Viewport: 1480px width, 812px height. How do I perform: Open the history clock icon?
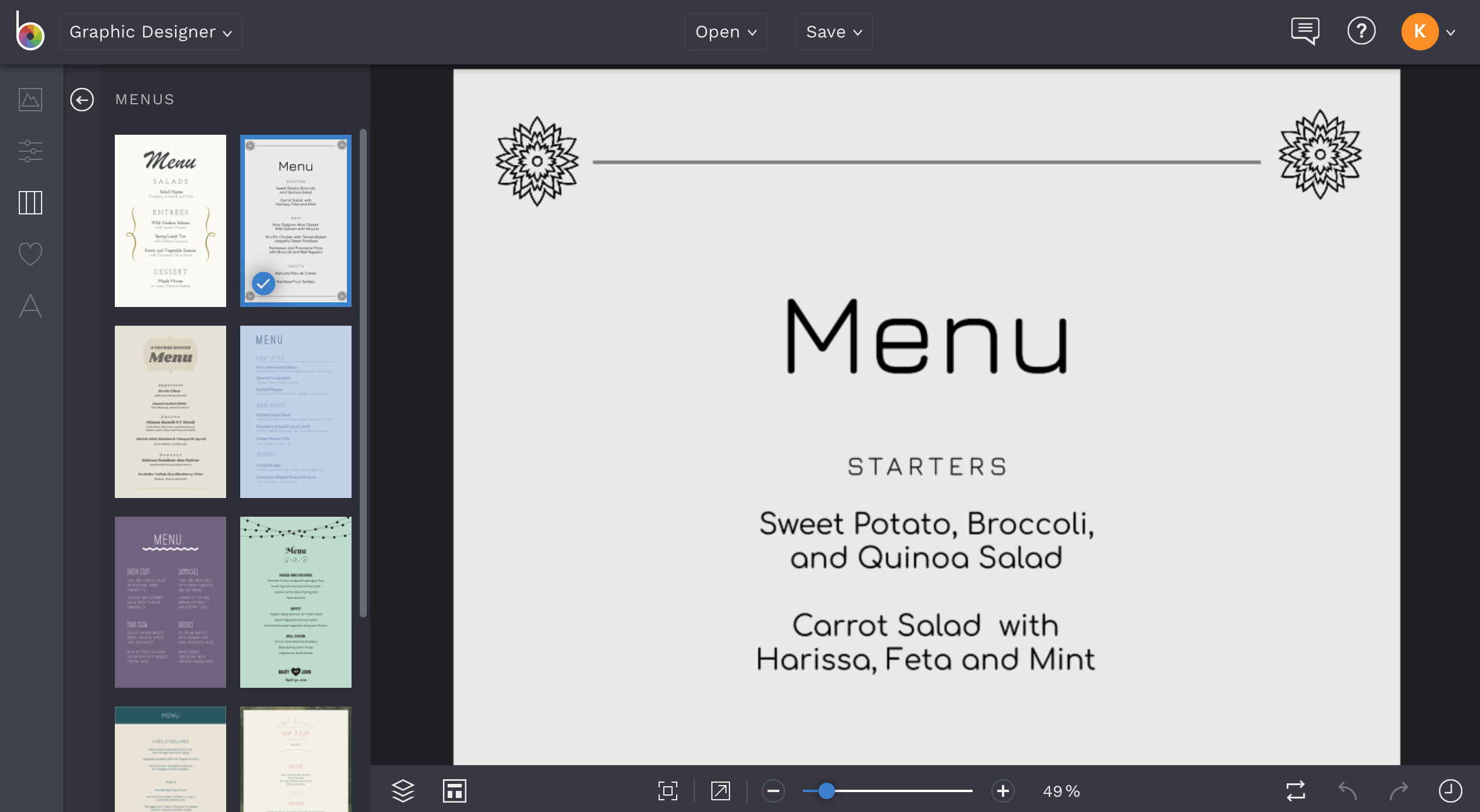click(1451, 791)
